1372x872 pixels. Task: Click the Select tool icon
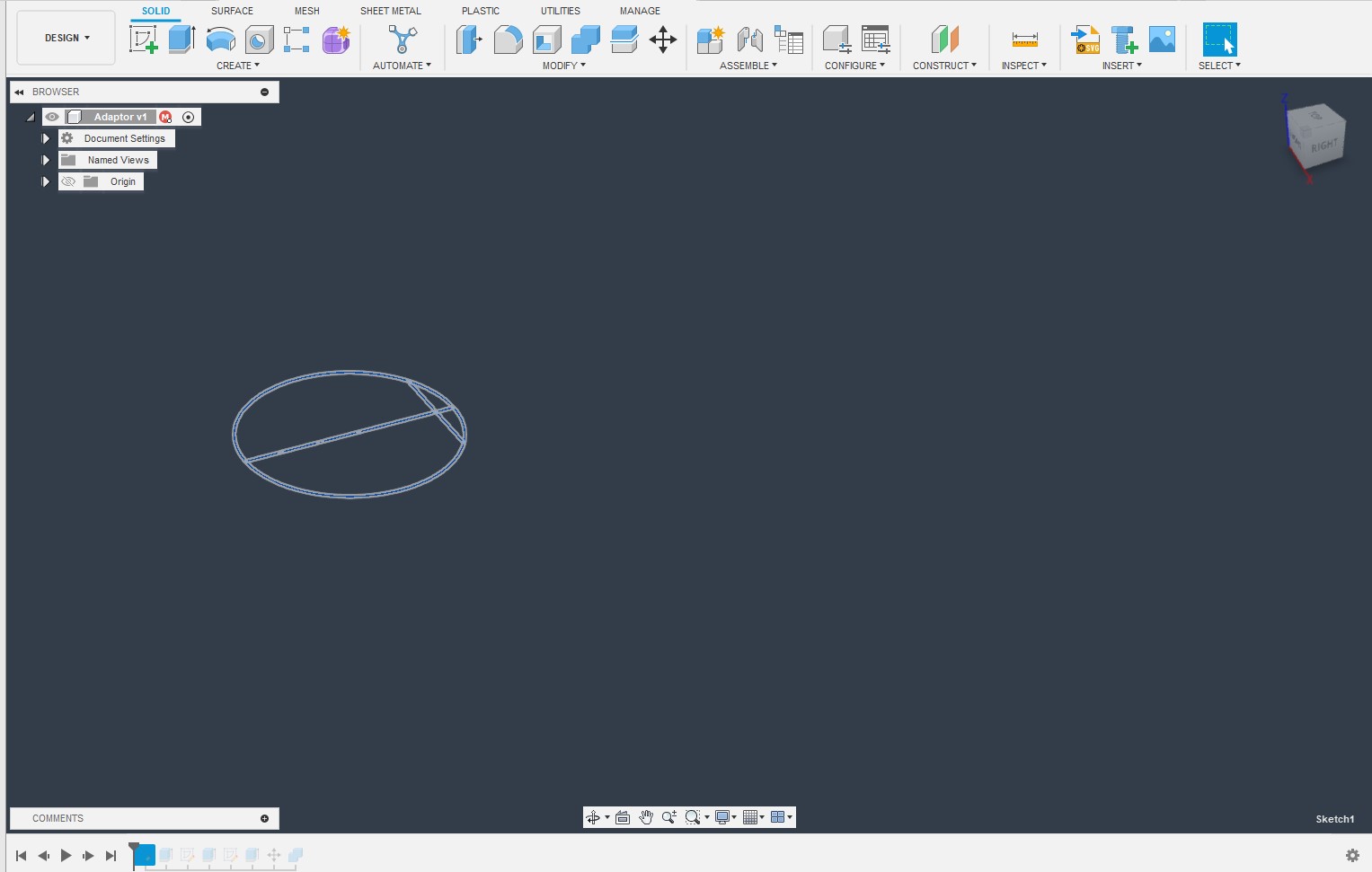[1219, 40]
